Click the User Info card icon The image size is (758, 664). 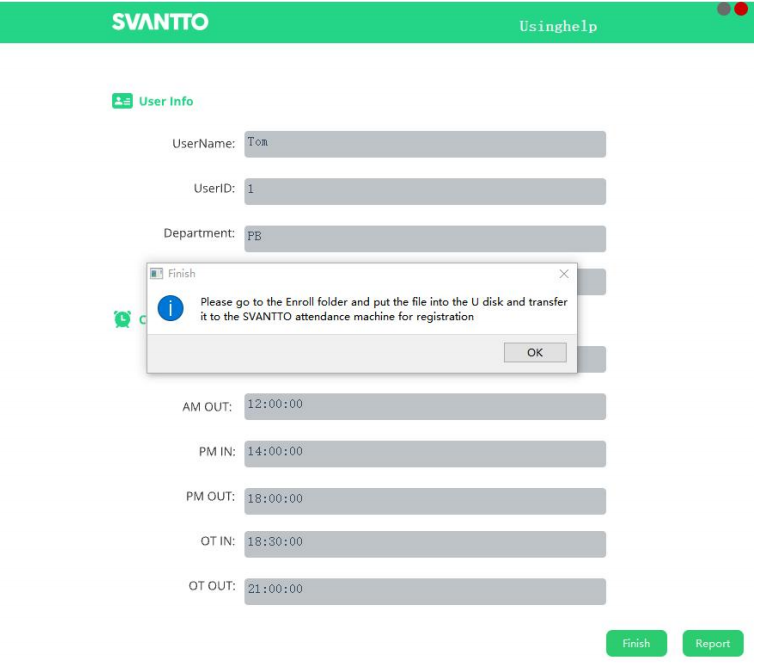pyautogui.click(x=122, y=101)
